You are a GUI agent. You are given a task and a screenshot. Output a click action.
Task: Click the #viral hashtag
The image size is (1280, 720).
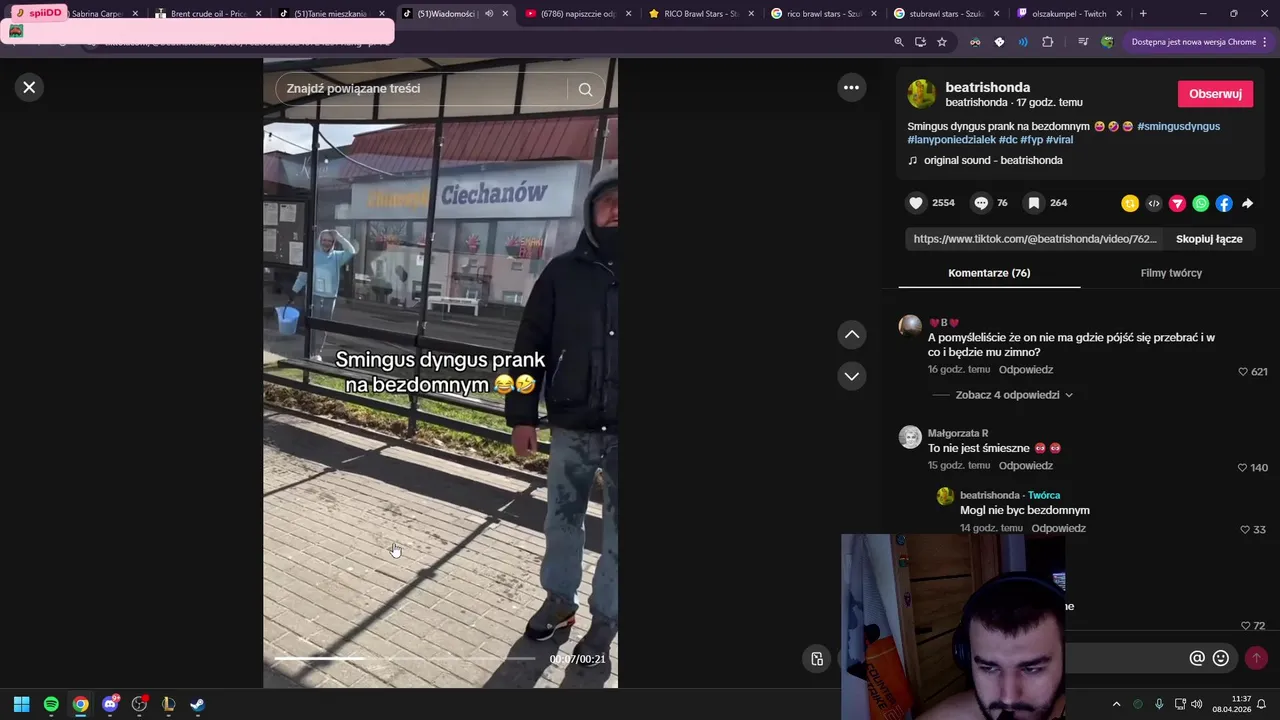(x=1059, y=140)
